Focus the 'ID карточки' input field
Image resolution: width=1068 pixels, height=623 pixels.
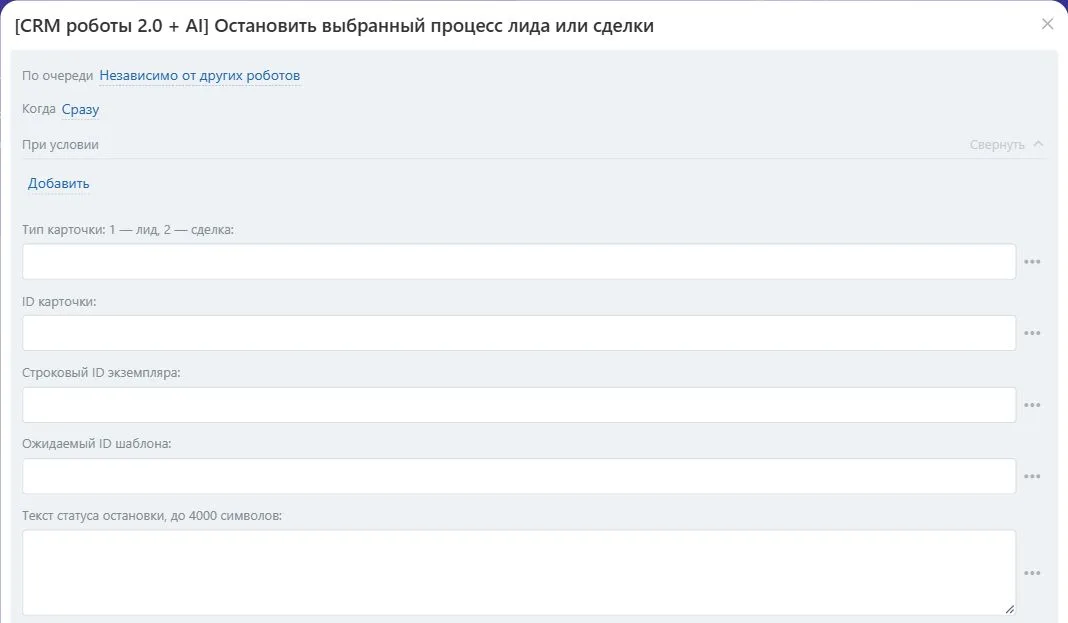[x=519, y=333]
